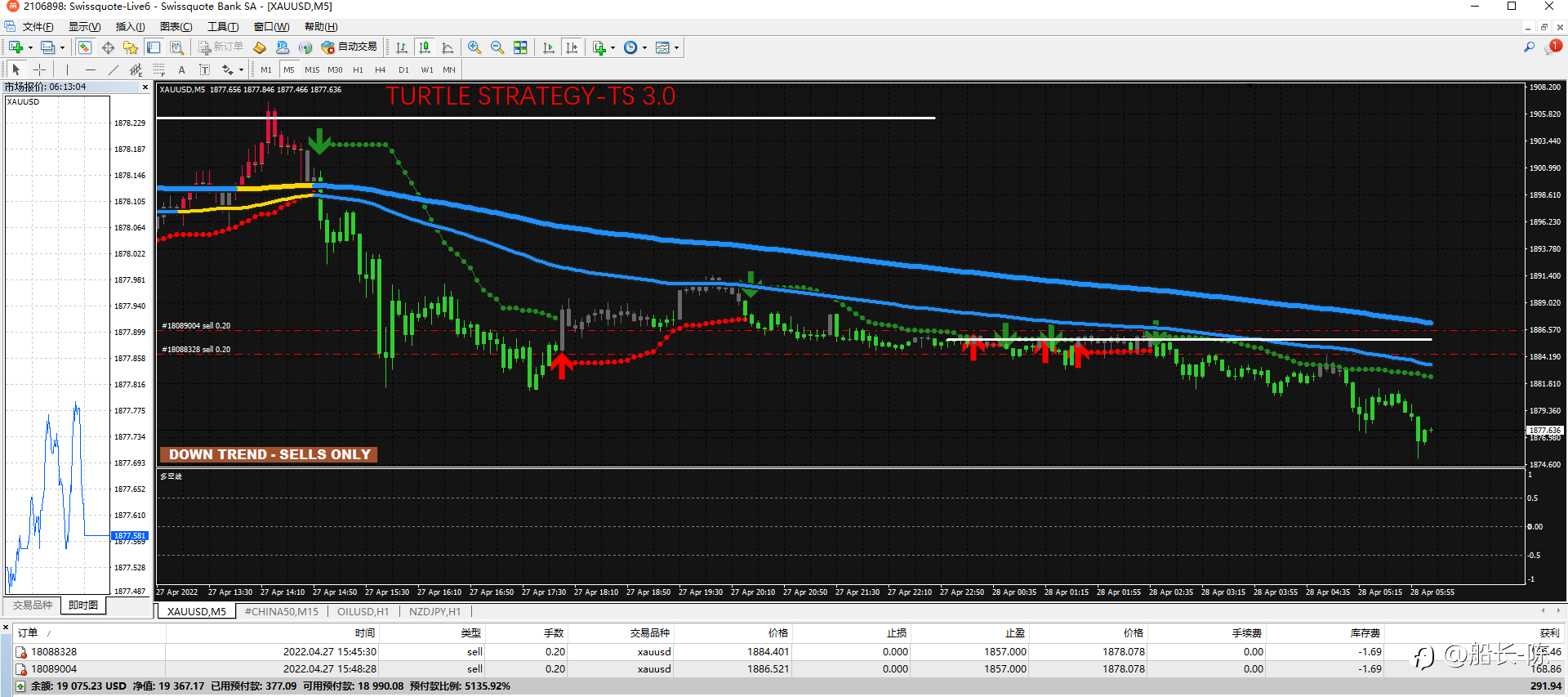Open MetaEditor via the yellow book icon

(x=260, y=47)
